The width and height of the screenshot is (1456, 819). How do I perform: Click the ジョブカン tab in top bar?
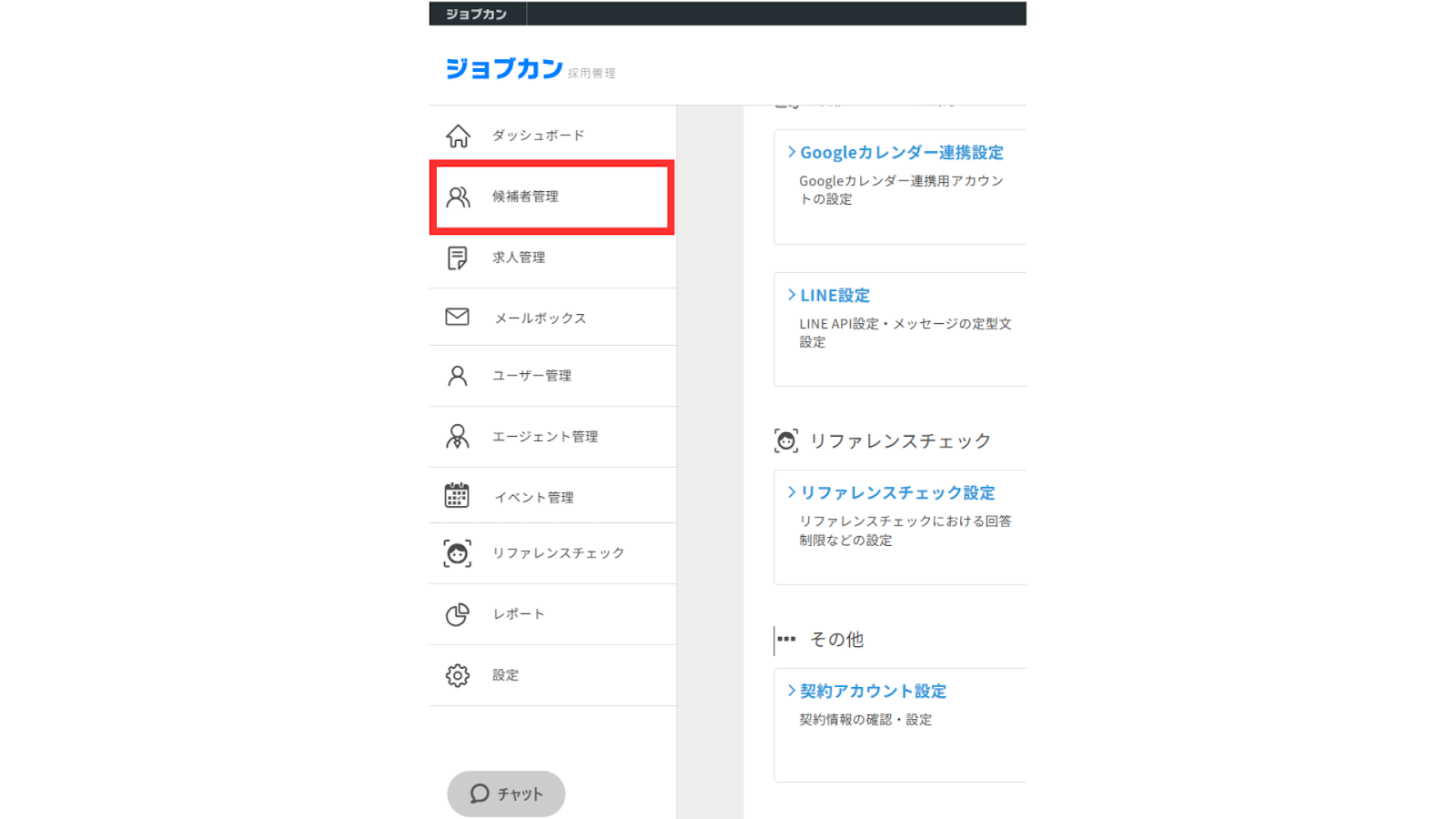click(477, 14)
